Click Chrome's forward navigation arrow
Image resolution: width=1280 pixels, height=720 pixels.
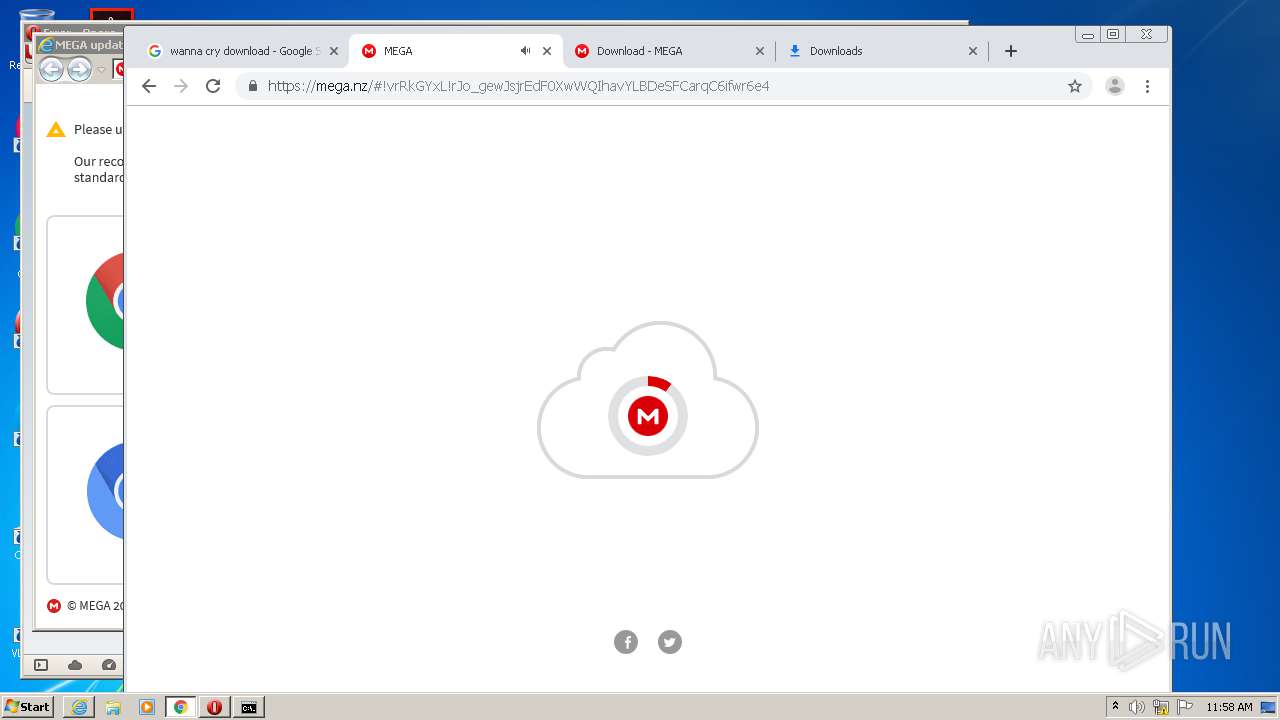pos(181,86)
